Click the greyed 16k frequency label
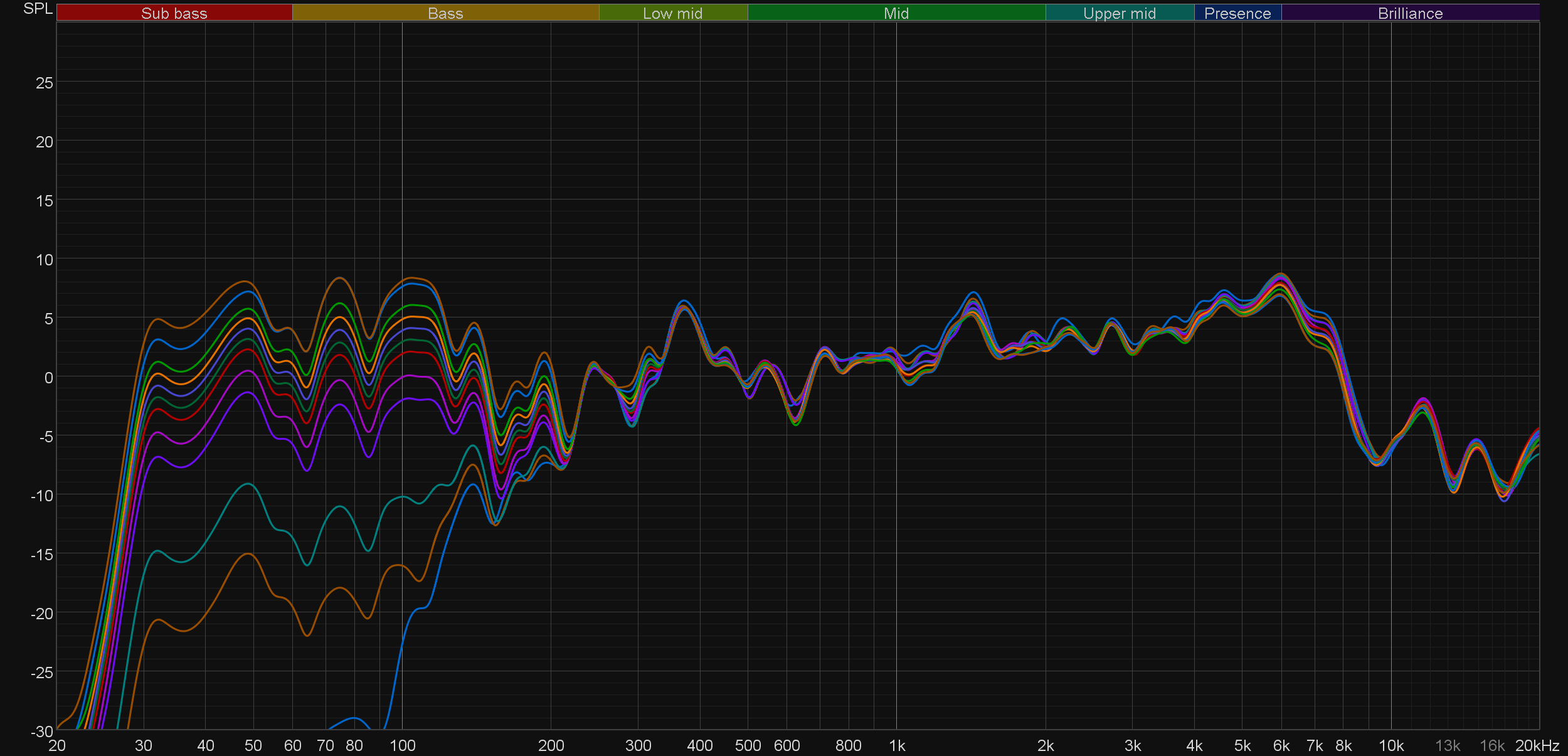Viewport: 1568px width, 756px height. (1491, 746)
